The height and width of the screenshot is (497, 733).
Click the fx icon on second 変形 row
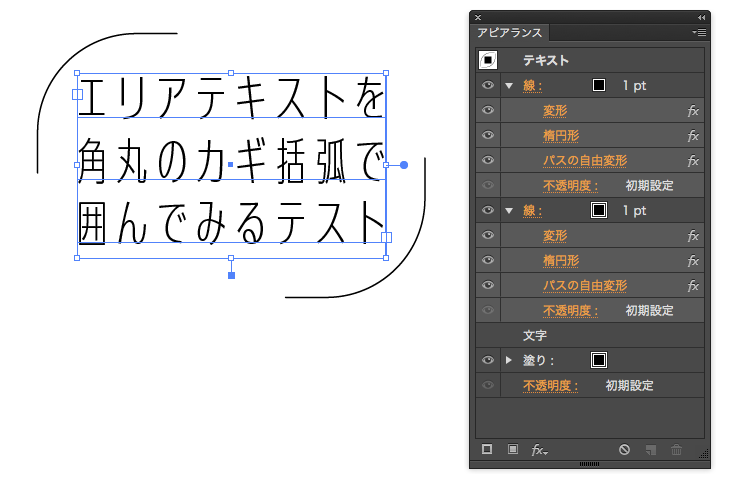(x=693, y=236)
